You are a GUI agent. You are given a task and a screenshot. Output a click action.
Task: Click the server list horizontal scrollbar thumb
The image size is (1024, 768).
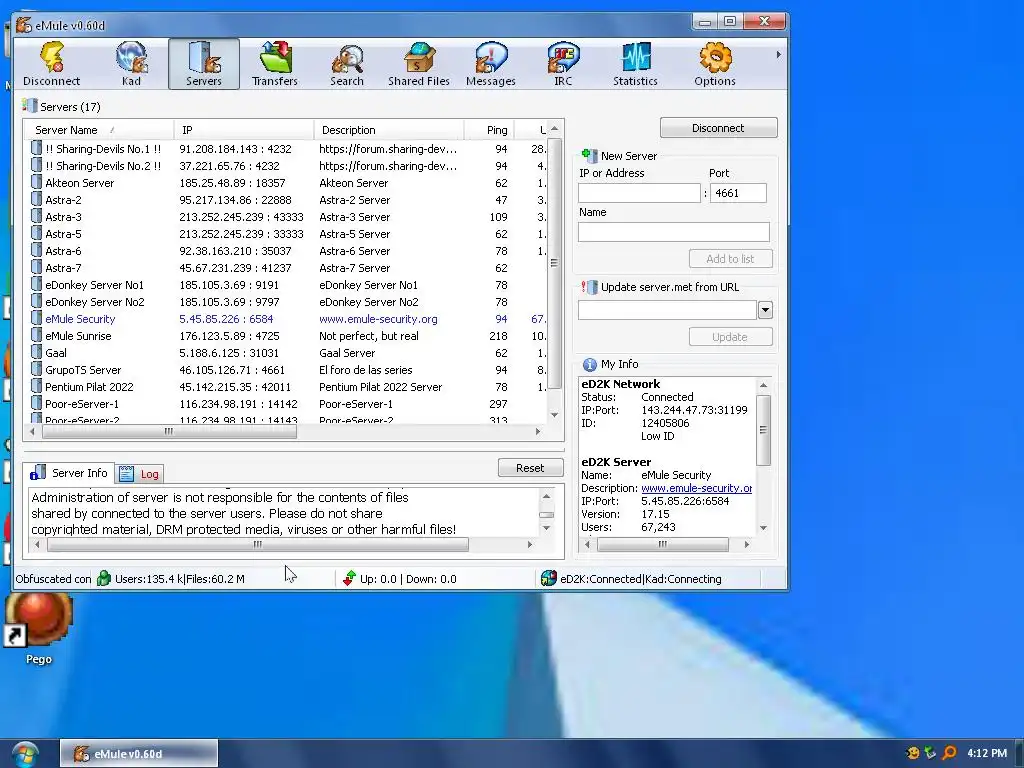(169, 431)
